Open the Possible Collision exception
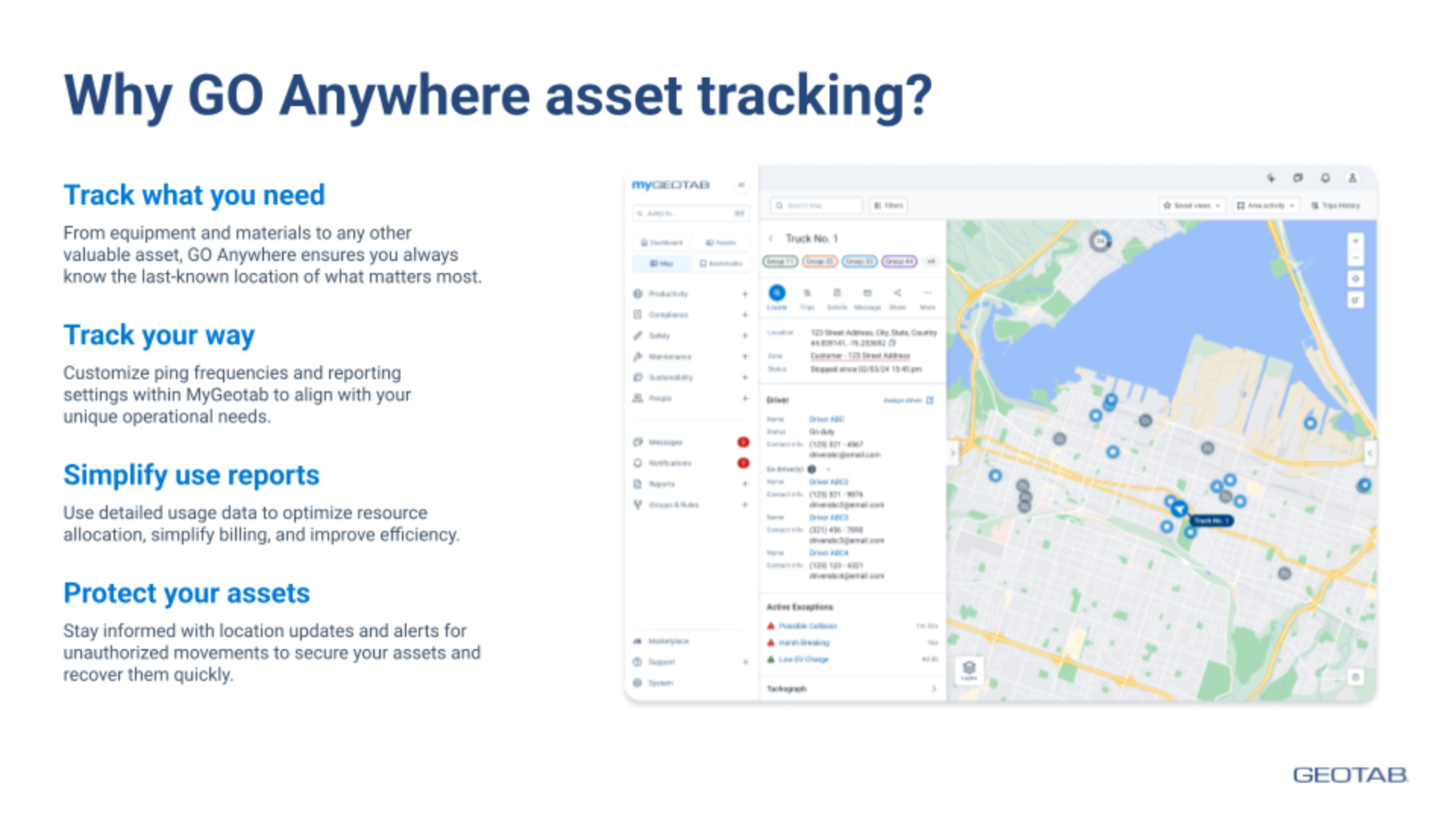 (x=808, y=626)
